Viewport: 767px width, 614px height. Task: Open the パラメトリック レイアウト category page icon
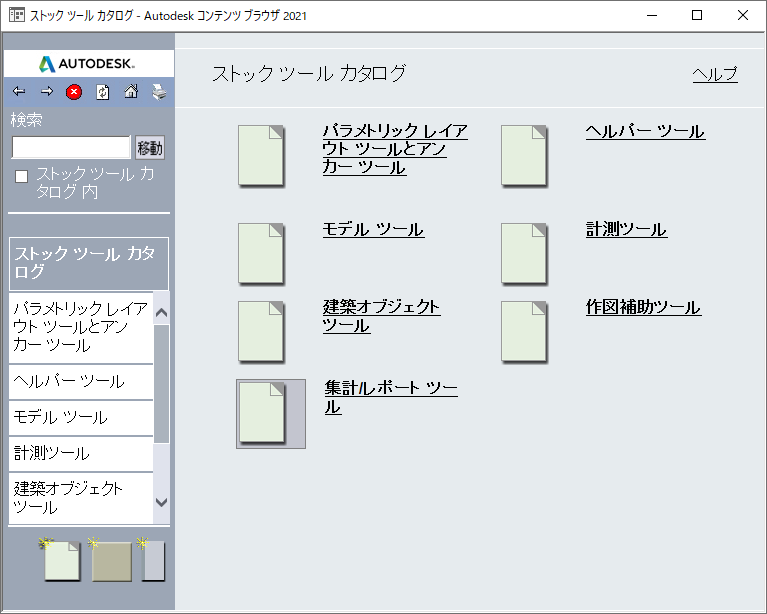click(x=261, y=156)
